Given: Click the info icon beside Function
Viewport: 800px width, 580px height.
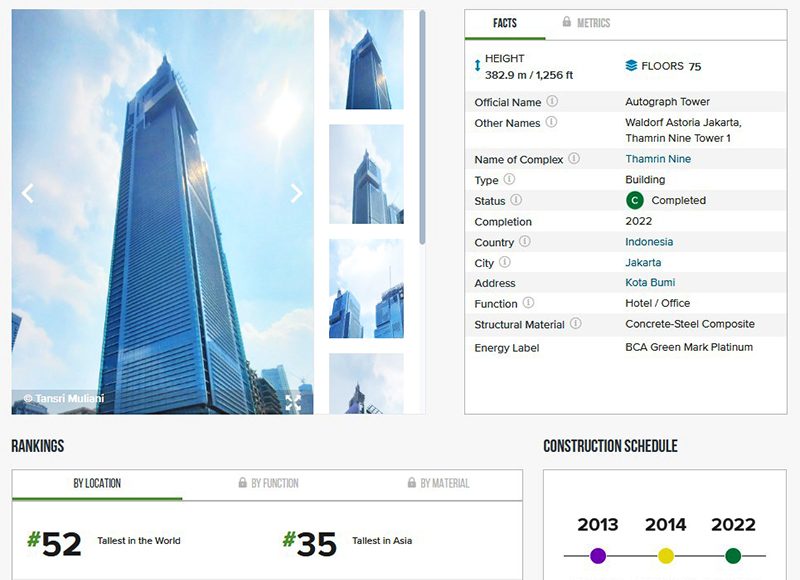Looking at the screenshot, I should coord(528,303).
